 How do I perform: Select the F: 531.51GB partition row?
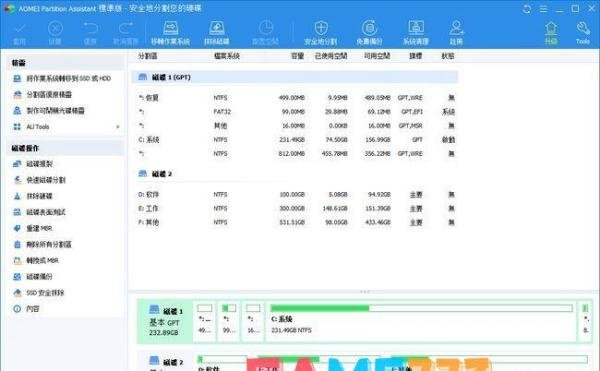(295, 222)
